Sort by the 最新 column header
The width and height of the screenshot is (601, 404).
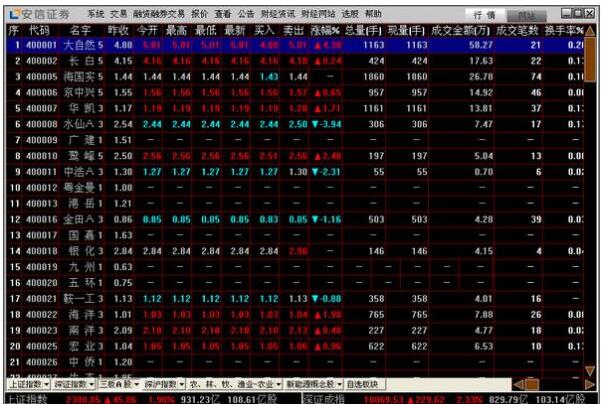(235, 30)
